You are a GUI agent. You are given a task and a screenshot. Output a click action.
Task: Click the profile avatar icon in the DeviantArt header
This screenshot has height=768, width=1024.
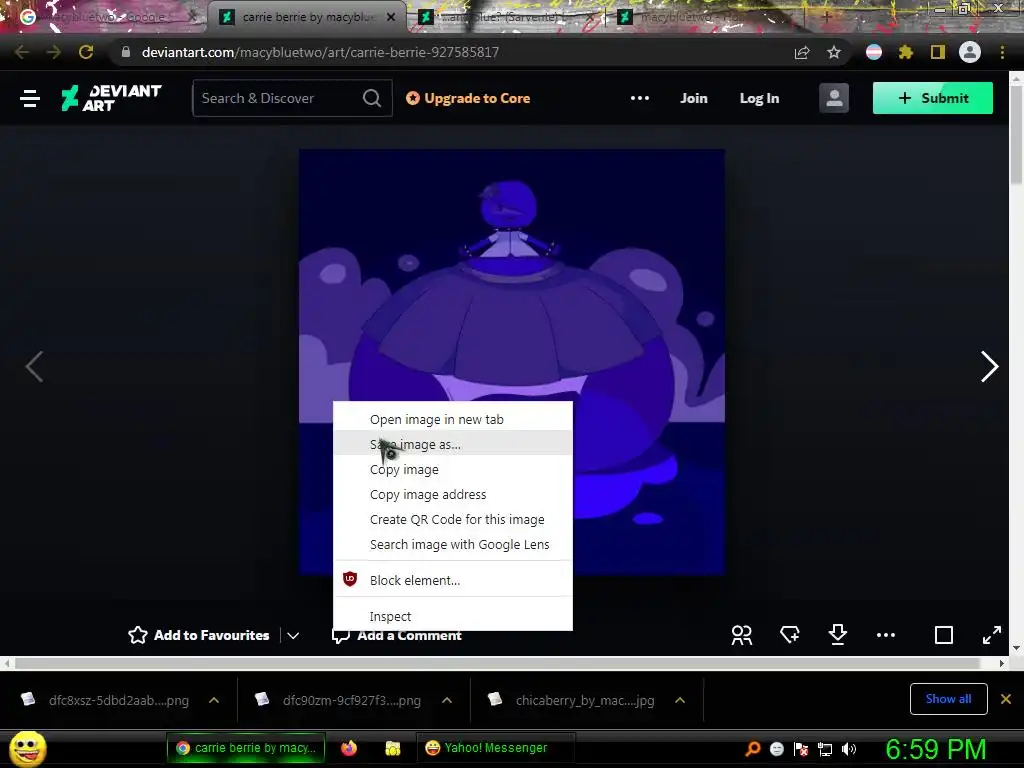pyautogui.click(x=834, y=98)
